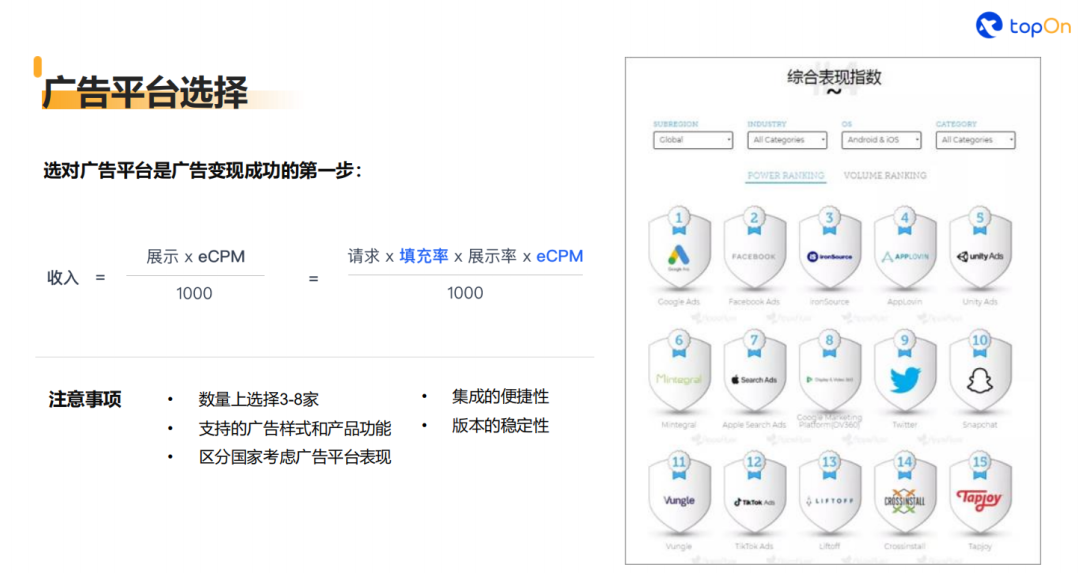Open the Liftoff rank 13 badge
This screenshot has width=1080, height=573.
click(829, 494)
